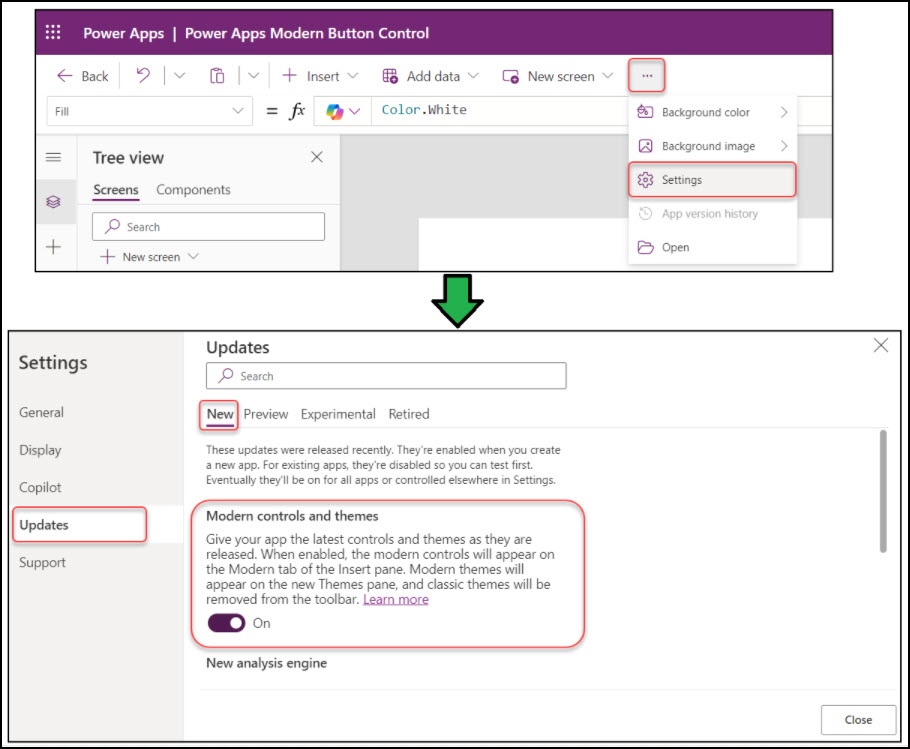Close the Tree view panel

coord(316,157)
